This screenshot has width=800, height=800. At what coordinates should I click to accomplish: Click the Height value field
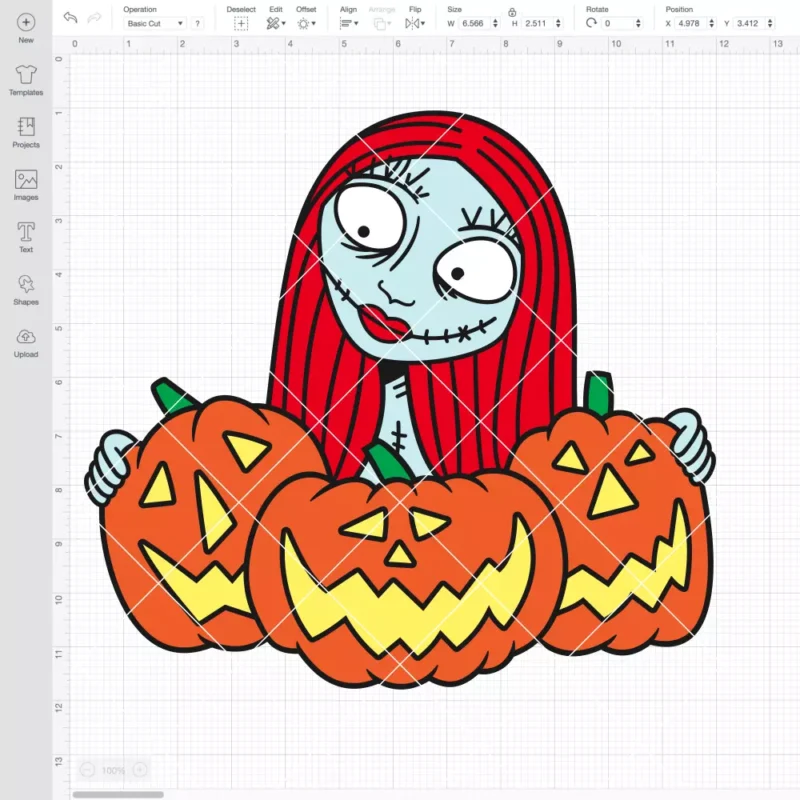[537, 23]
